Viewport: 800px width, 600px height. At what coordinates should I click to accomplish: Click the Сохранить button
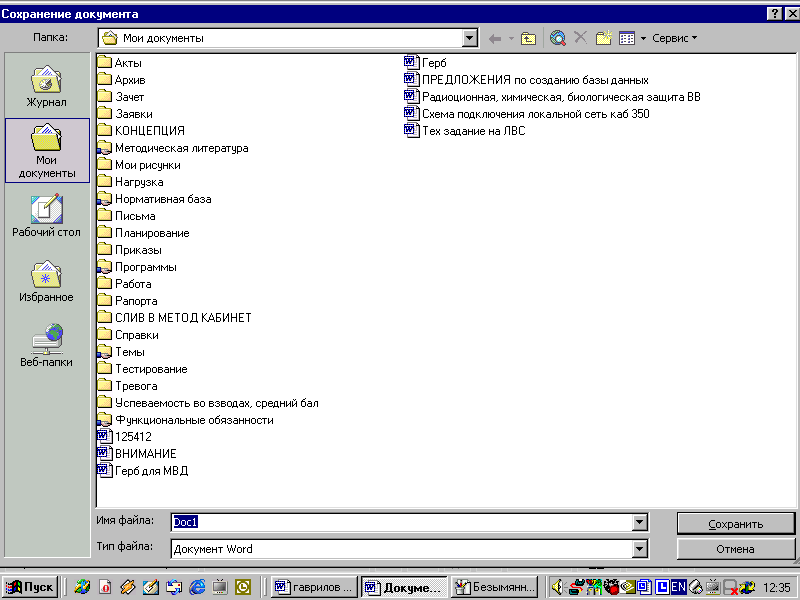[x=735, y=524]
